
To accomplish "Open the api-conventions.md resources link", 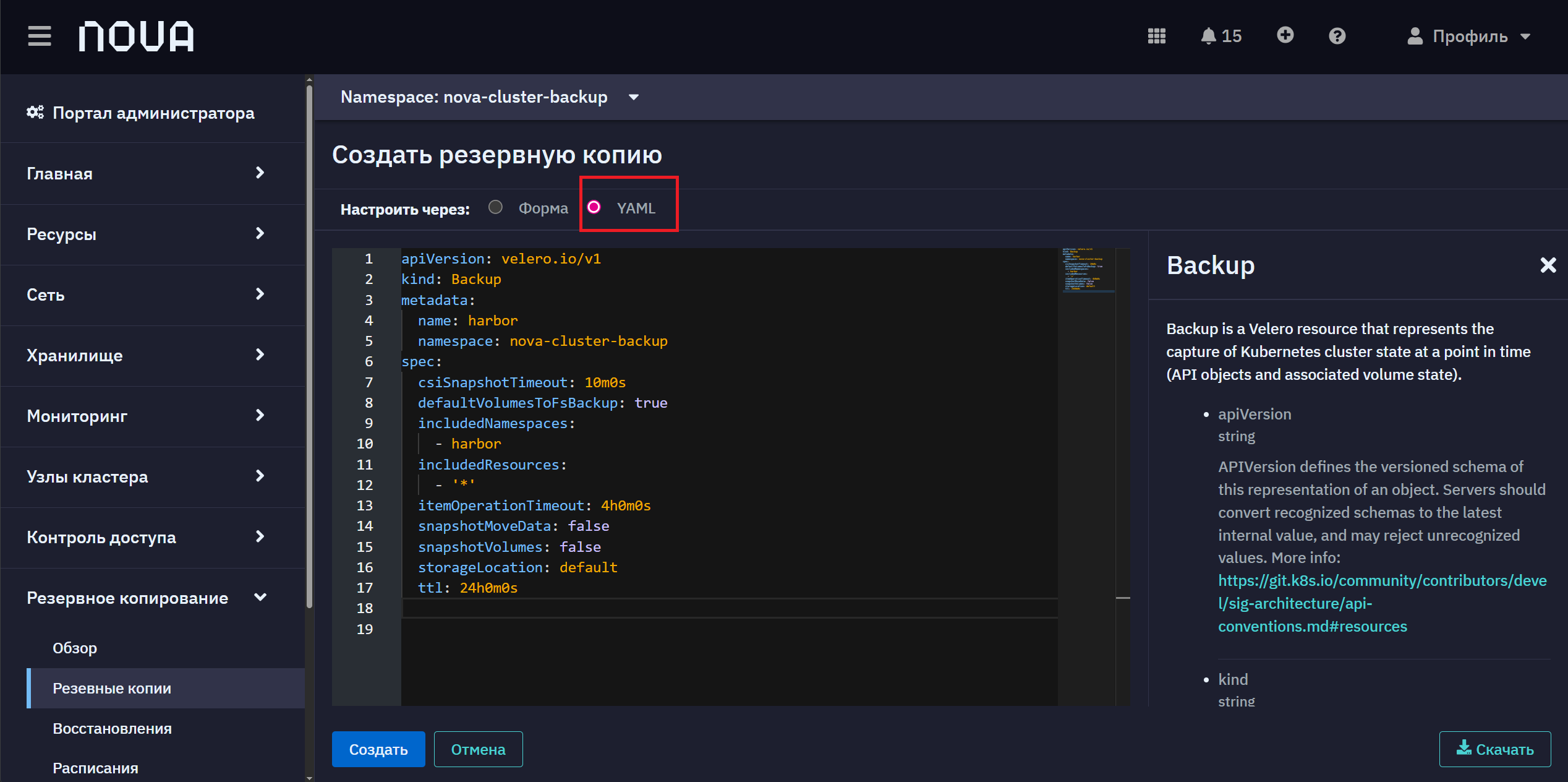I will click(x=1383, y=603).
